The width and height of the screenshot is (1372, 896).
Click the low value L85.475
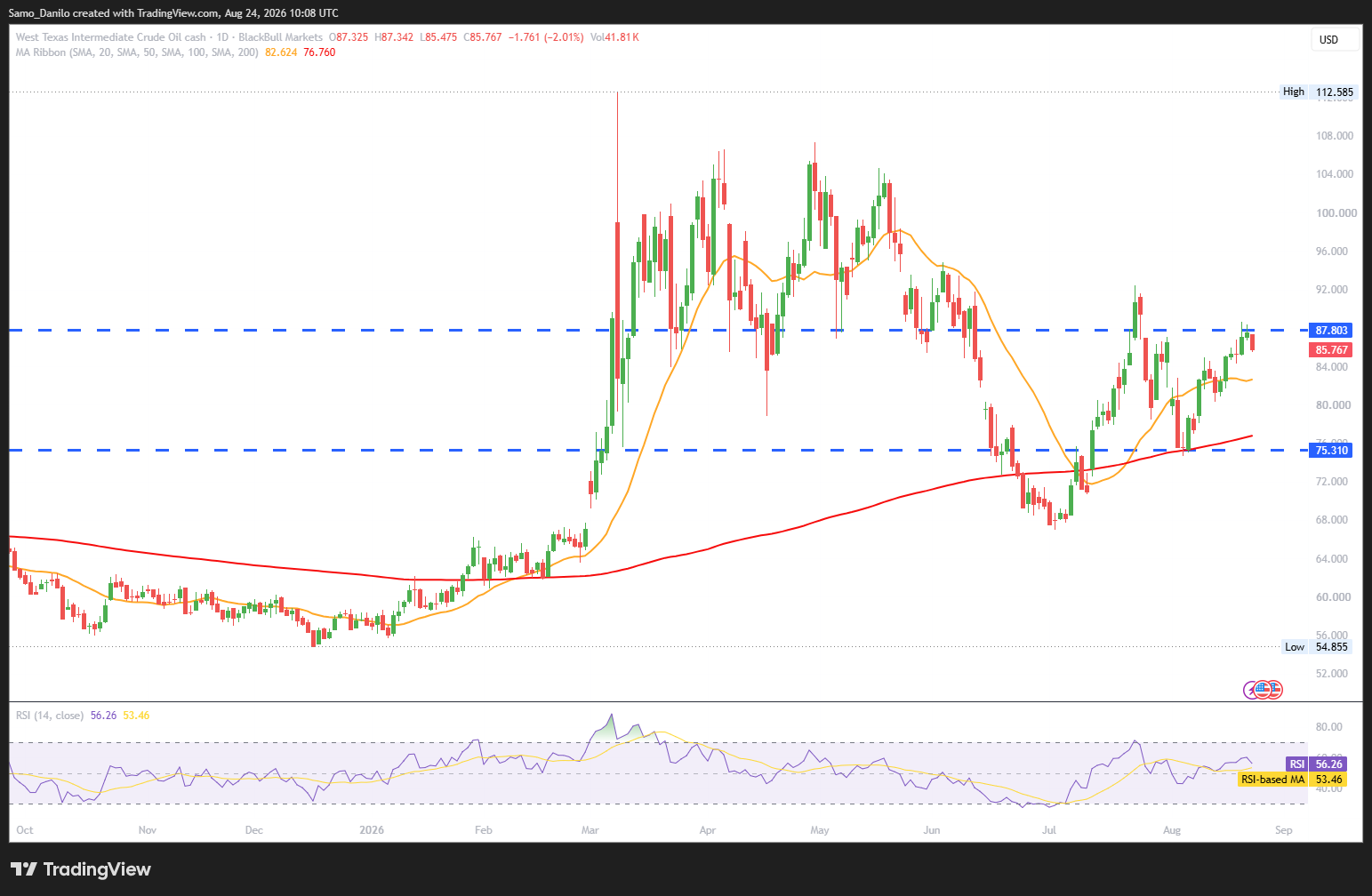pos(438,37)
